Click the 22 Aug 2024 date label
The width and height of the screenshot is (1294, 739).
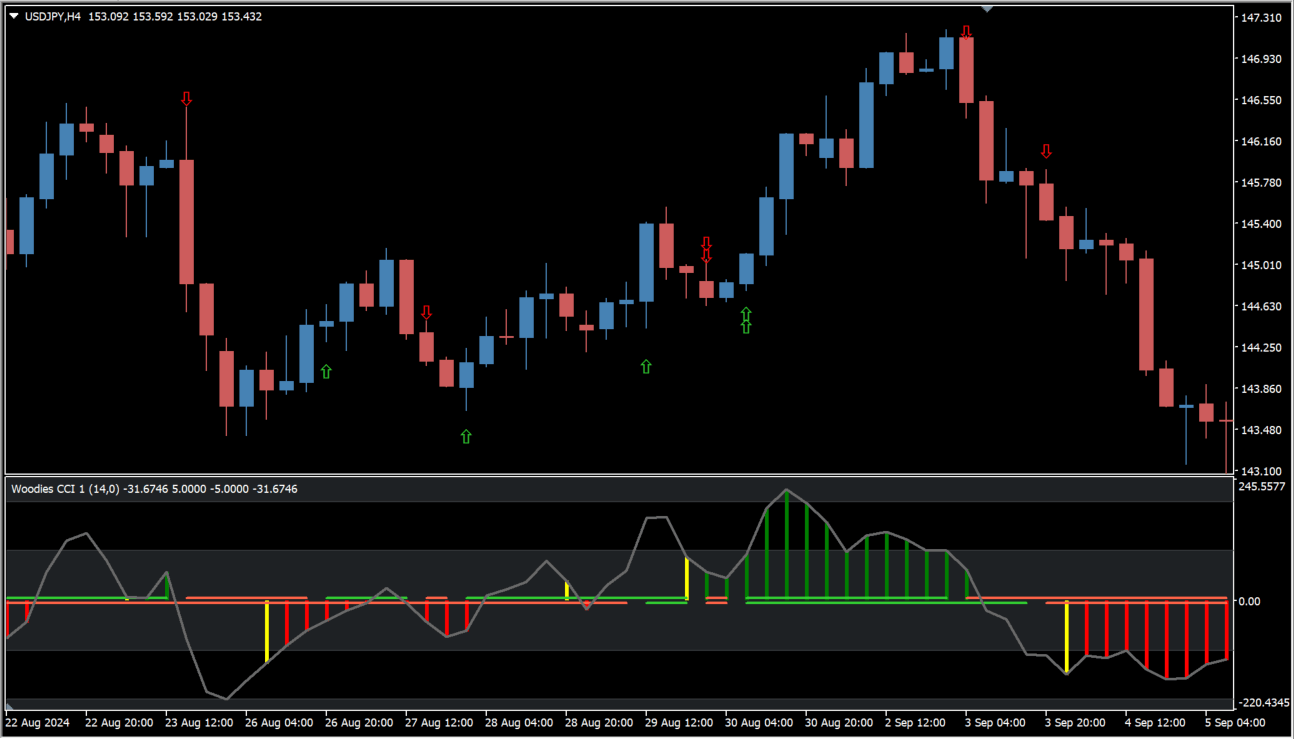point(37,722)
